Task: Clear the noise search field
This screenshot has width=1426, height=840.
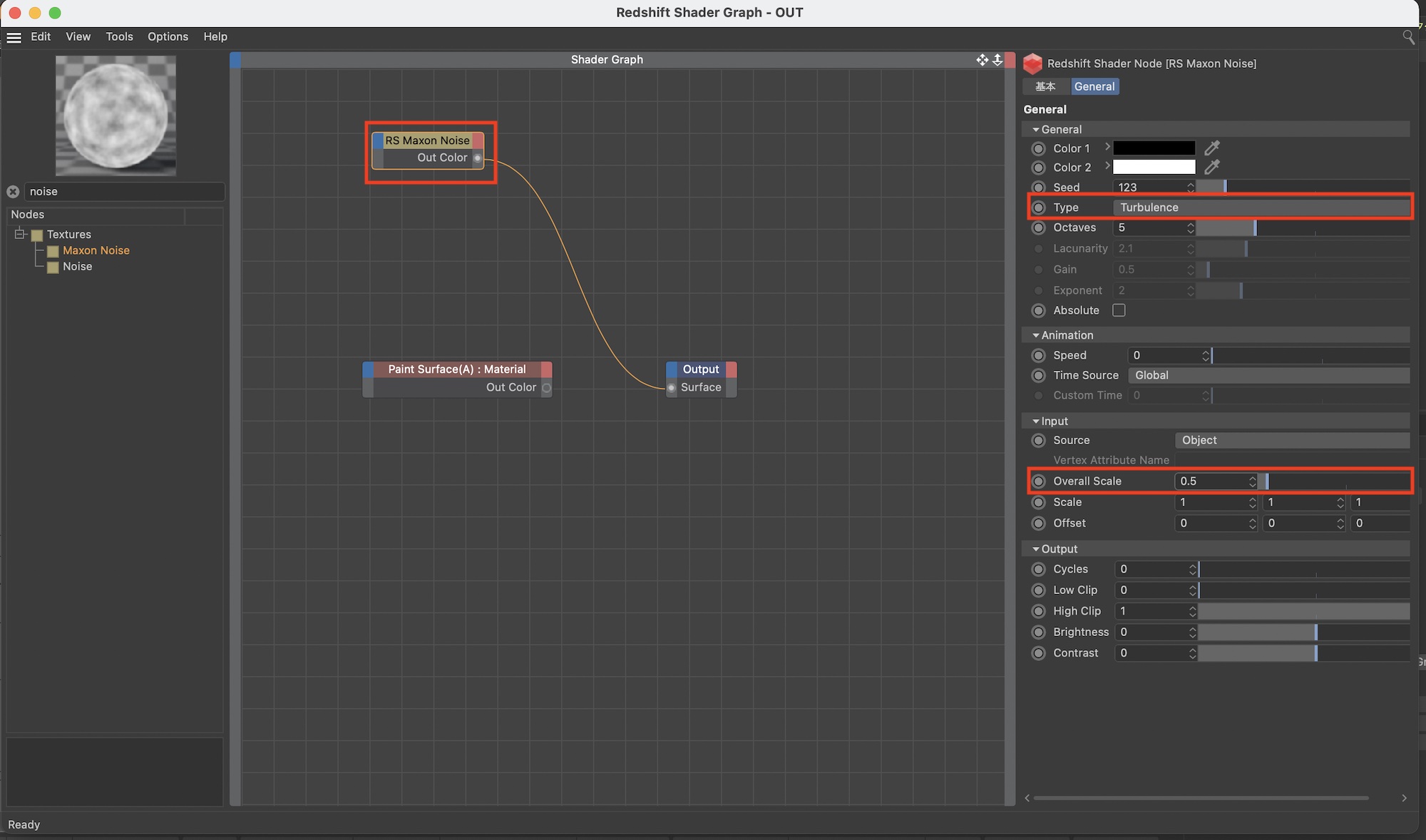Action: coord(13,192)
